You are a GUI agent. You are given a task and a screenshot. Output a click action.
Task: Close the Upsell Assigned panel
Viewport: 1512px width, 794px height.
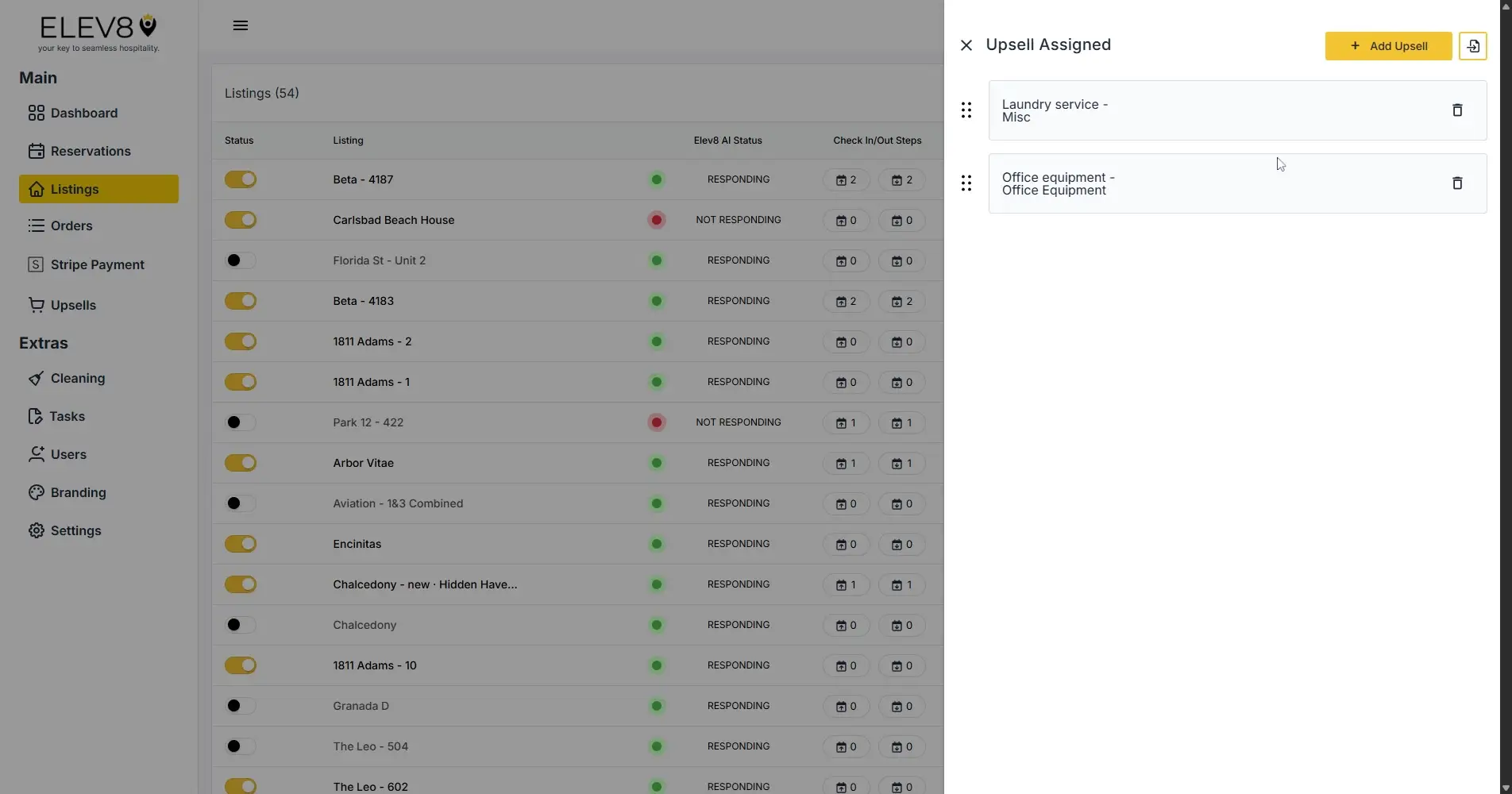pos(966,45)
